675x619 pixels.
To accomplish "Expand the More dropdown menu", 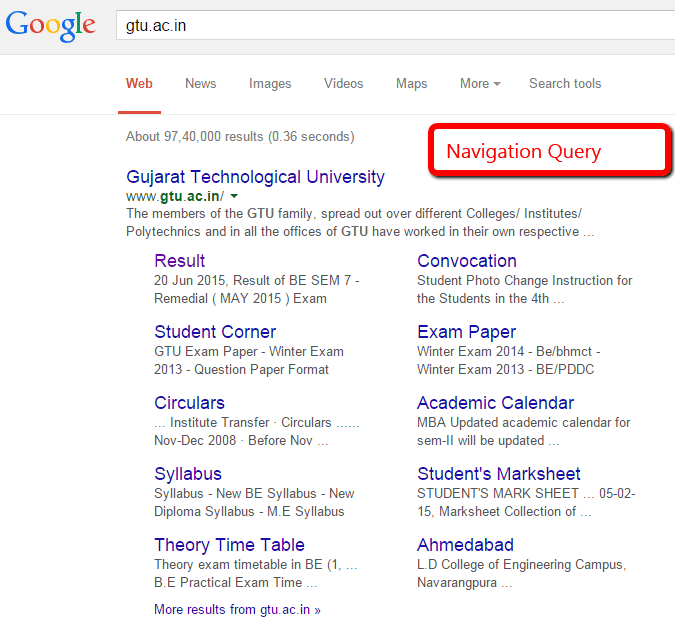I will 480,84.
